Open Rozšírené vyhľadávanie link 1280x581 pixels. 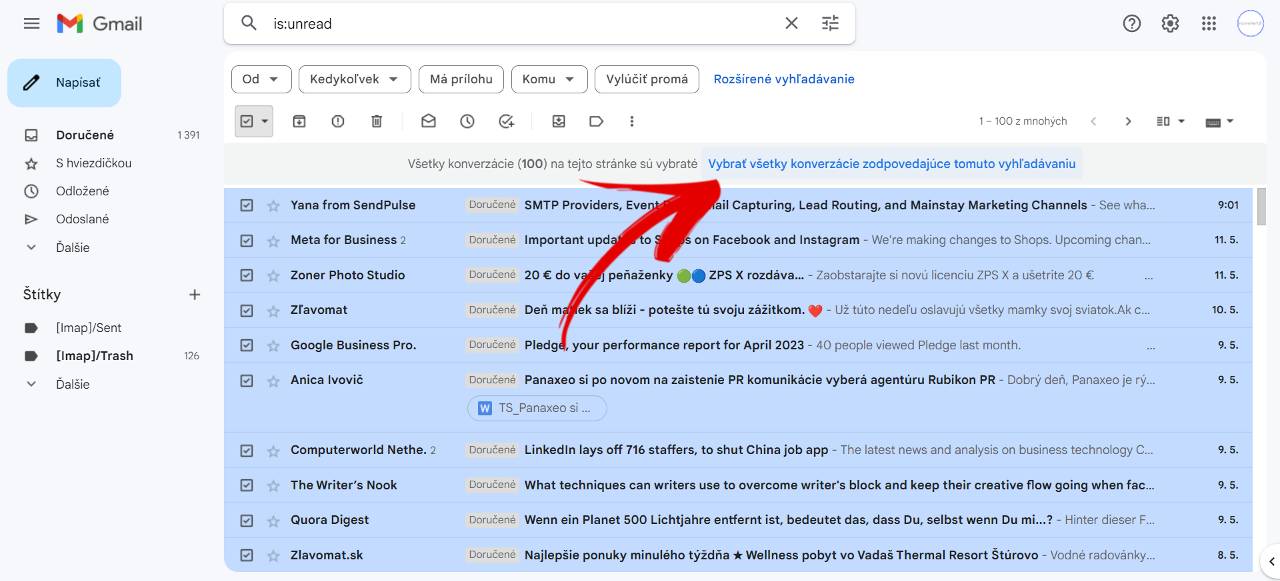click(784, 79)
